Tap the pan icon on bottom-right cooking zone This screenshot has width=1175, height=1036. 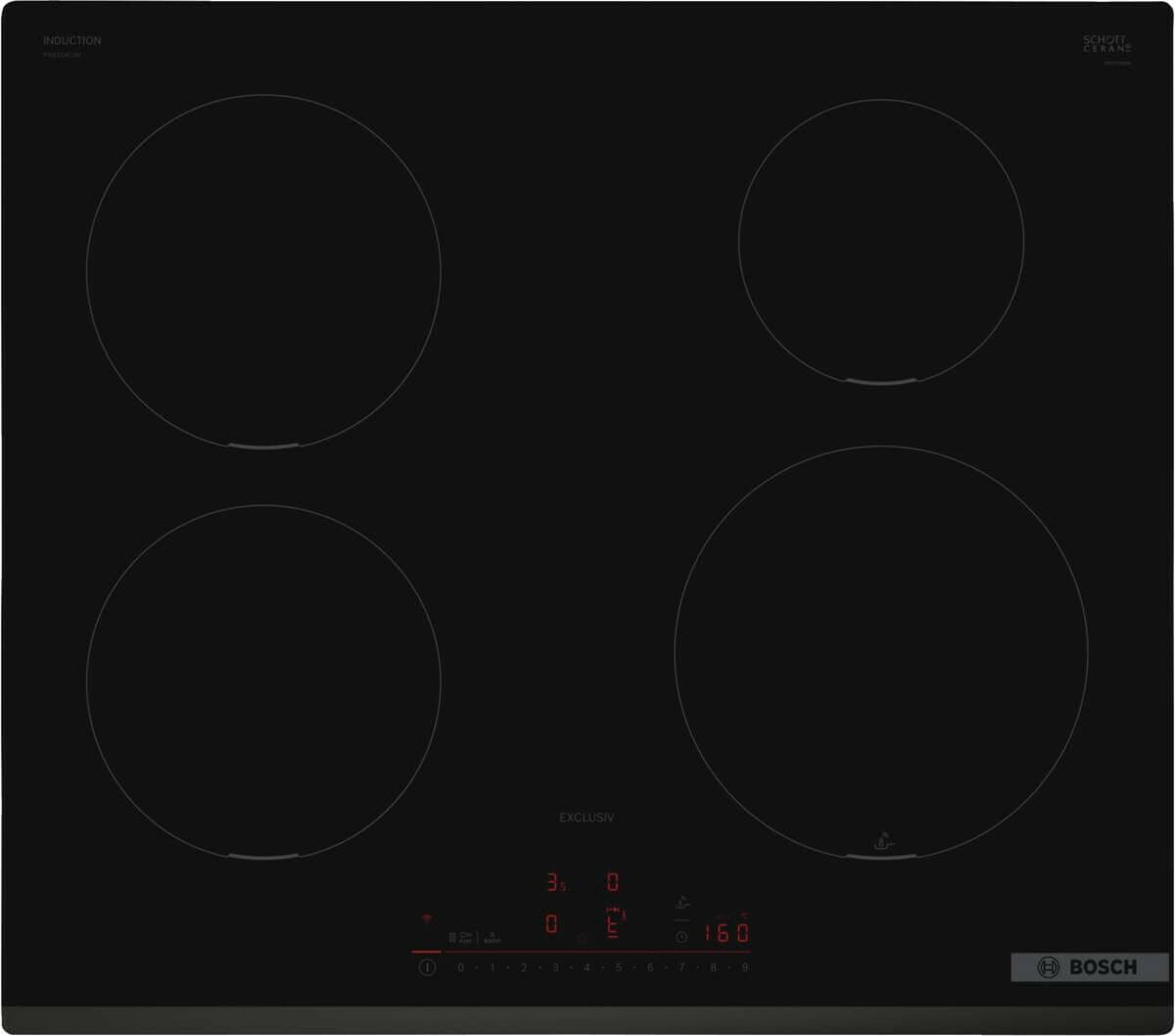tap(881, 840)
